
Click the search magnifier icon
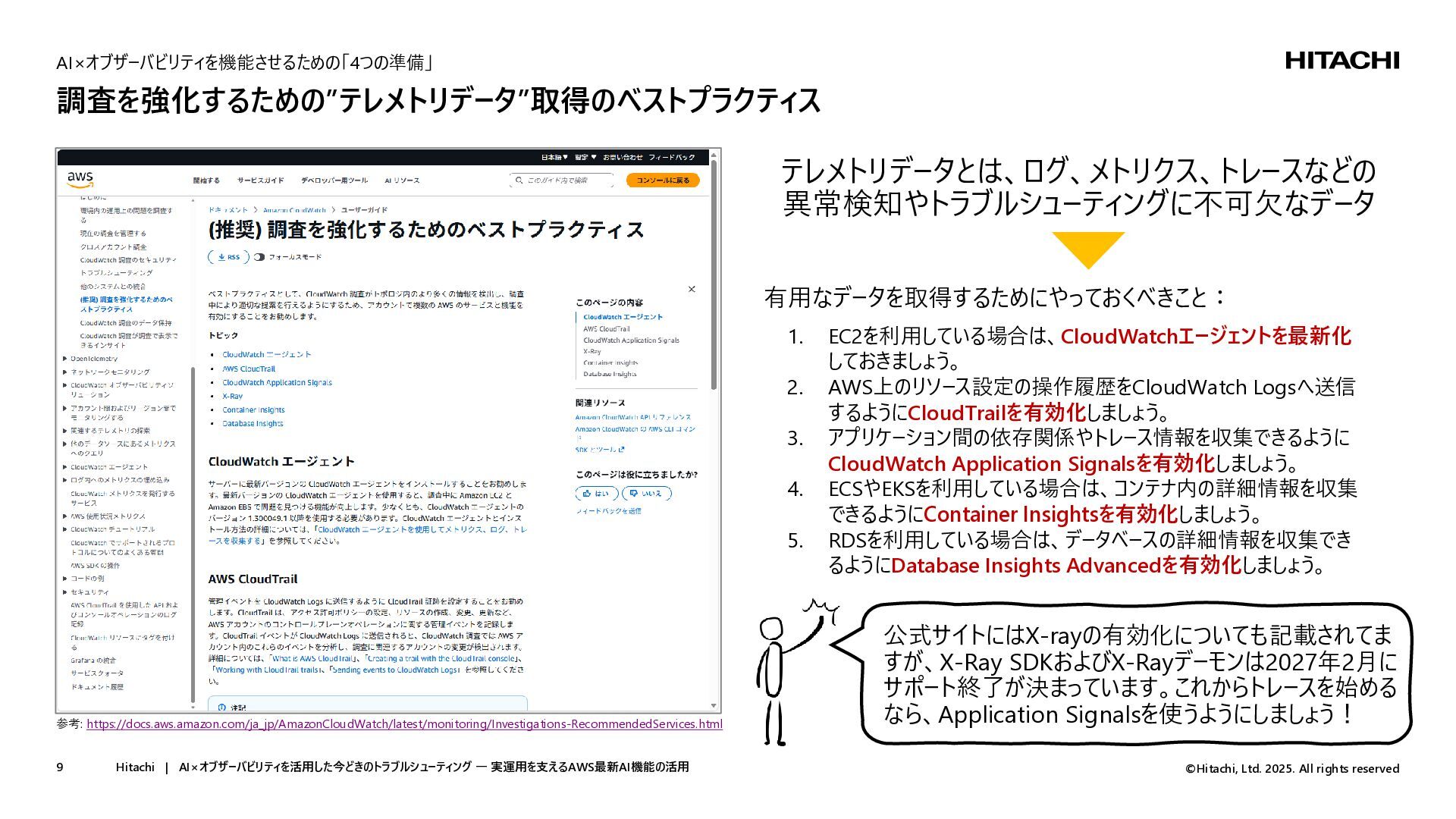[x=519, y=180]
